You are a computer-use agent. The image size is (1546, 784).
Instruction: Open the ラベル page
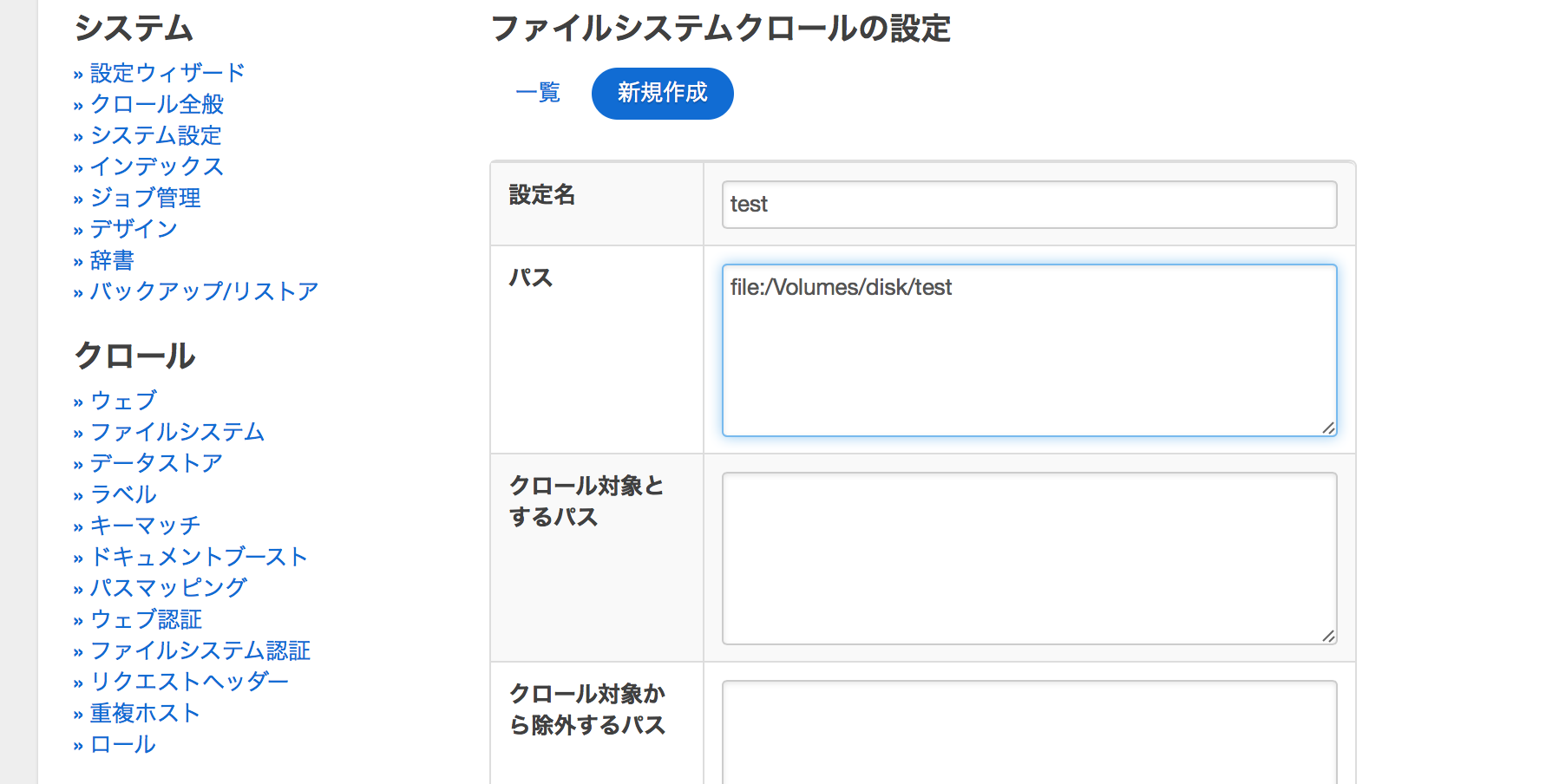[x=121, y=494]
